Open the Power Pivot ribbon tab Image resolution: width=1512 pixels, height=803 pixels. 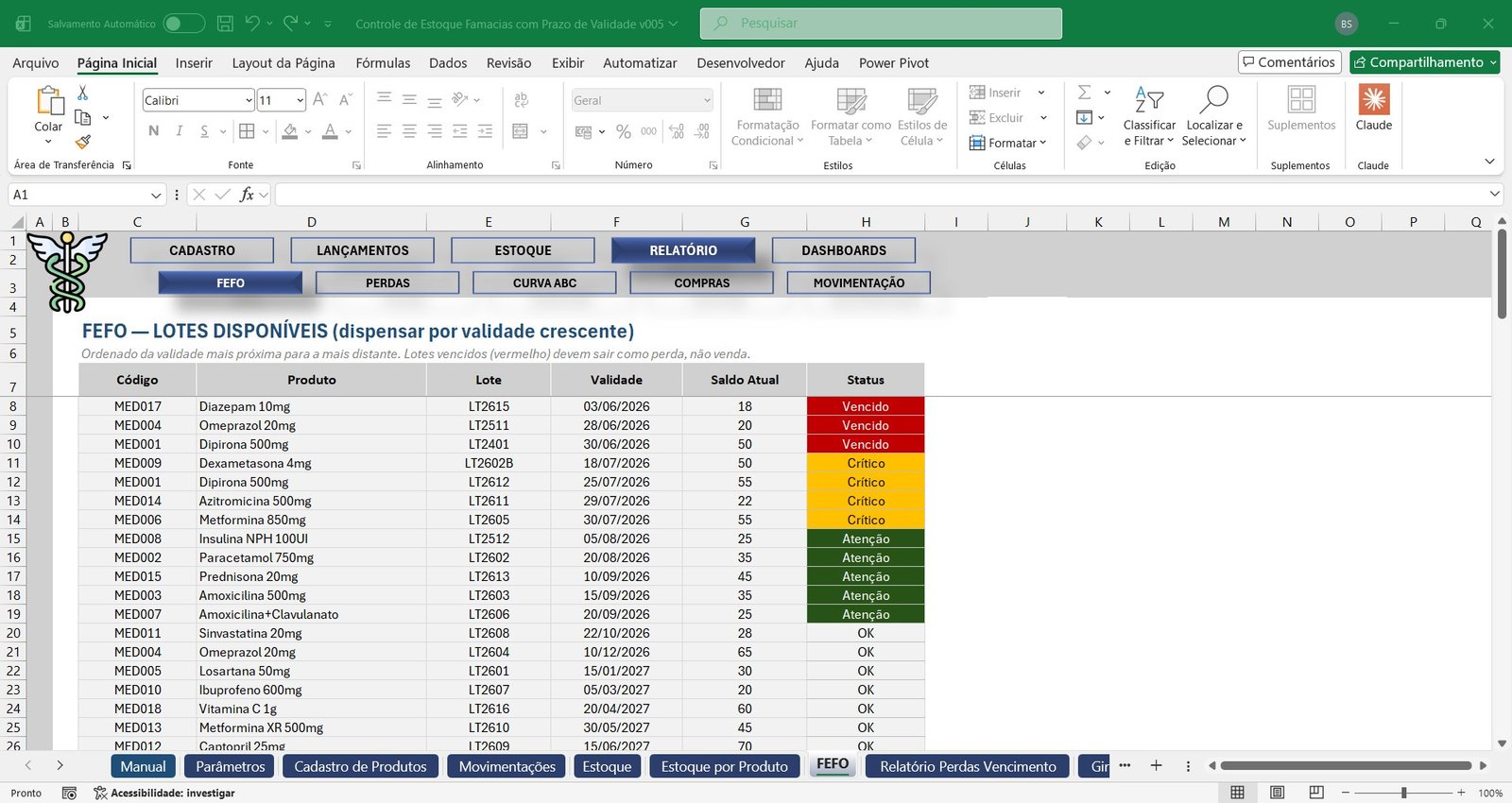click(x=894, y=62)
